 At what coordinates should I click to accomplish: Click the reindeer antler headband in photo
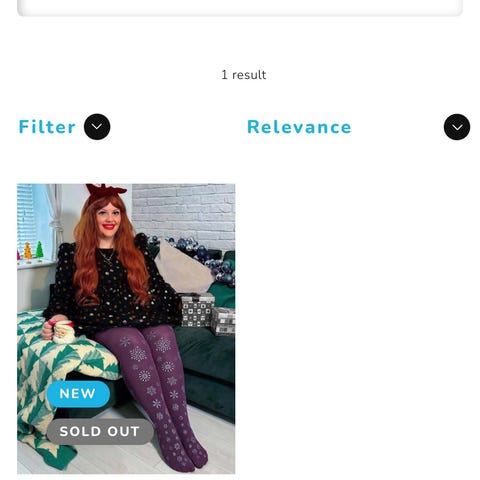tap(105, 191)
